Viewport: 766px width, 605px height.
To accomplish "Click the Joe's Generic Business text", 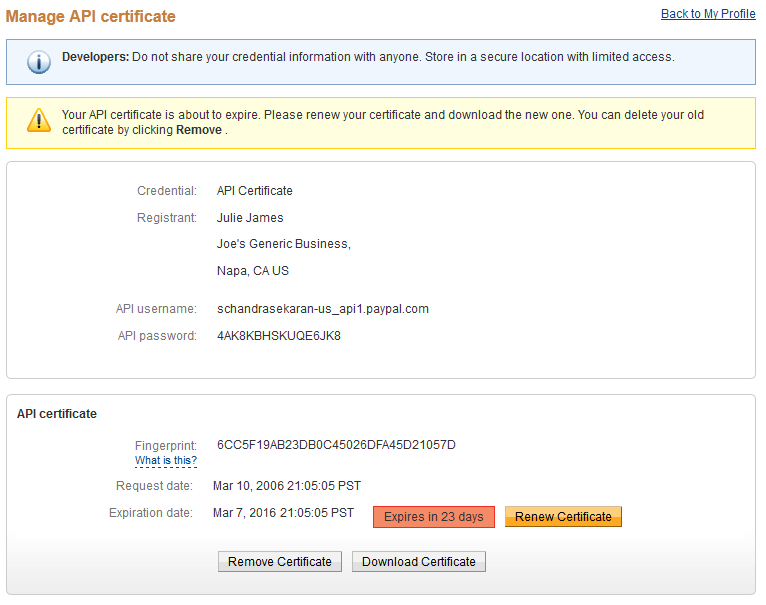I will [x=283, y=244].
